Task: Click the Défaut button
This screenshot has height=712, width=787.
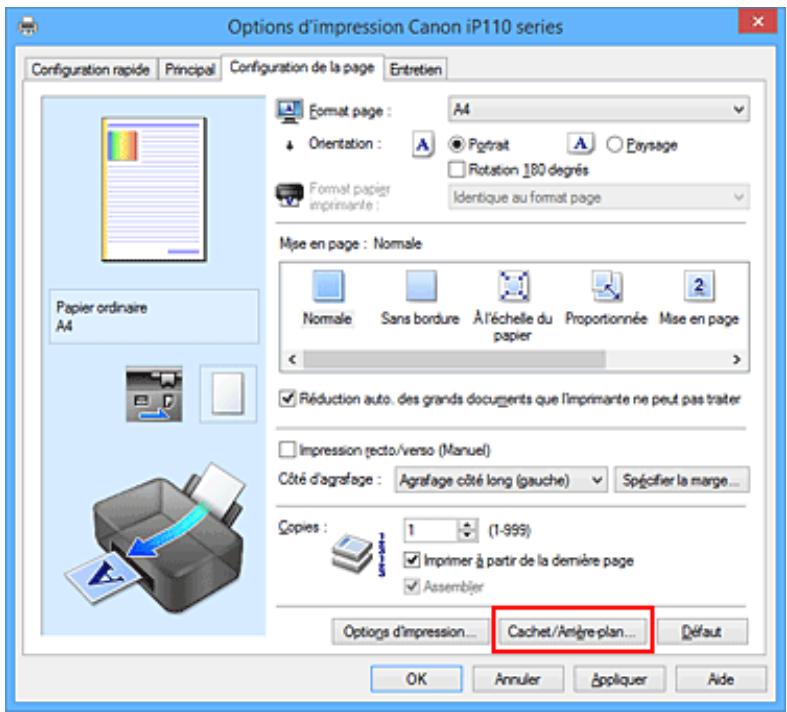Action: click(x=702, y=631)
